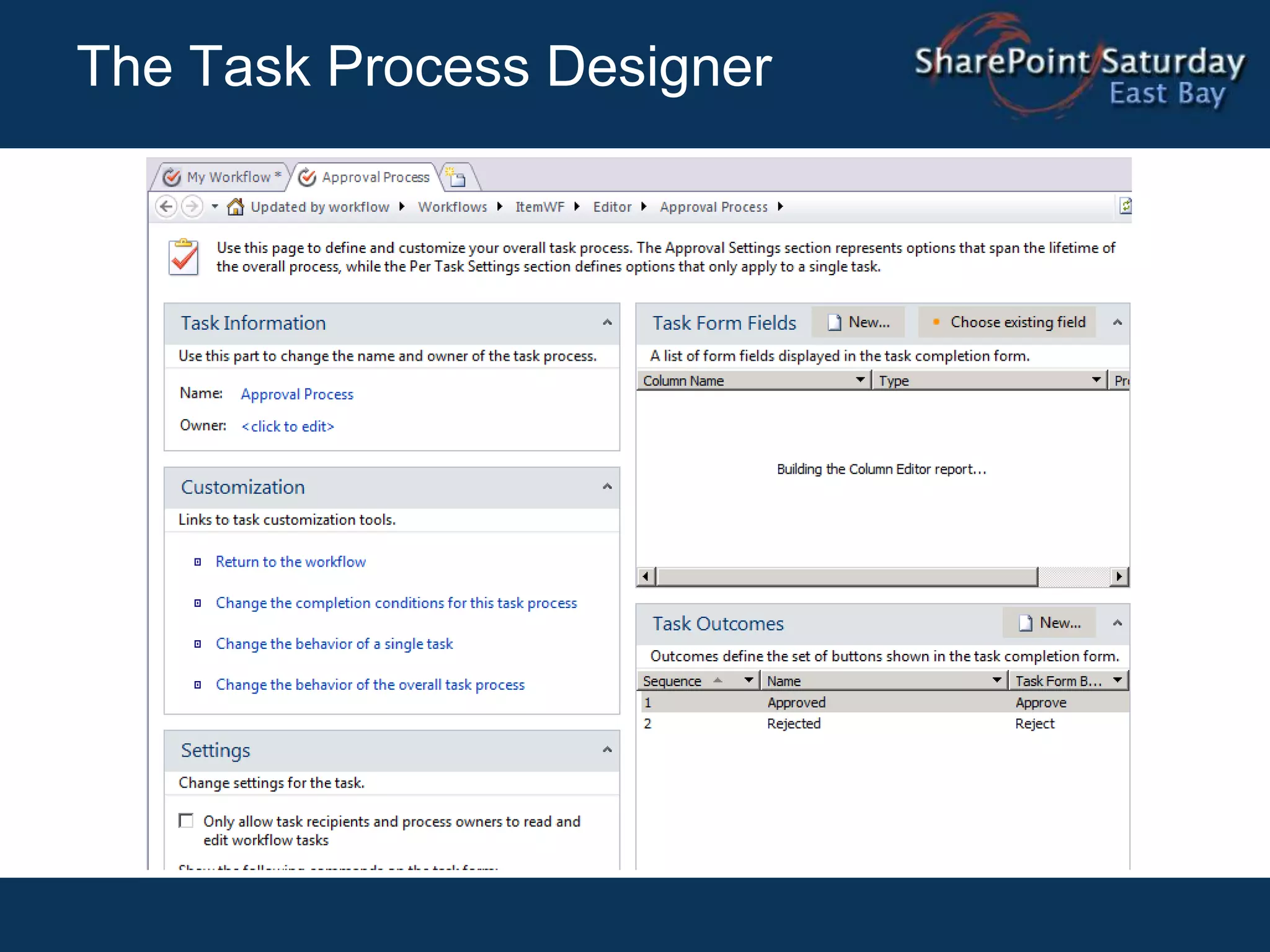Expand arrow after Approval Process breadcrumb
Viewport: 1270px width, 952px height.
pyautogui.click(x=780, y=206)
